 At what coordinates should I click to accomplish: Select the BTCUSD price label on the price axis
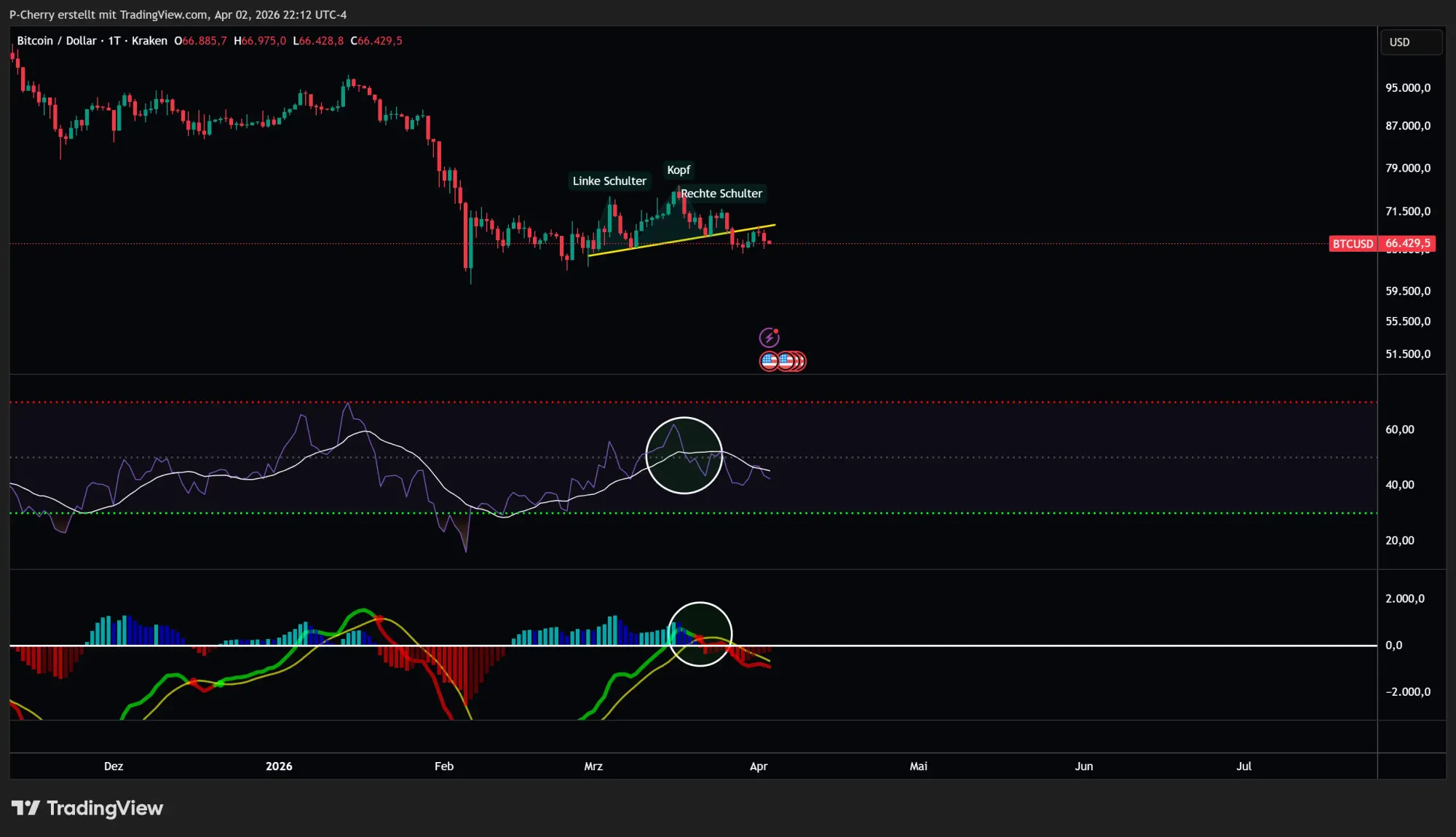coord(1380,244)
